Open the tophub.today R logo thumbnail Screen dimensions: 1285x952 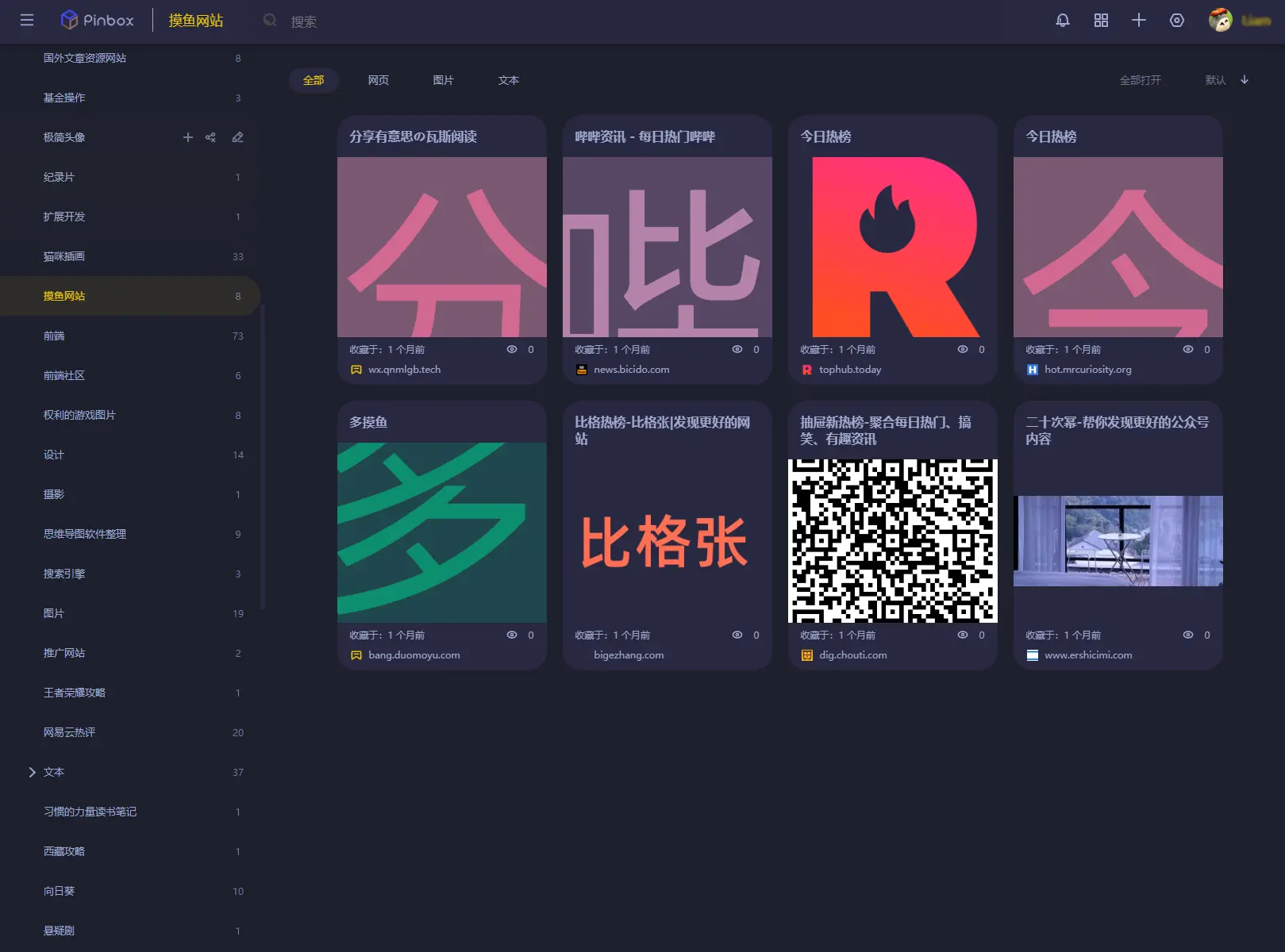point(893,247)
